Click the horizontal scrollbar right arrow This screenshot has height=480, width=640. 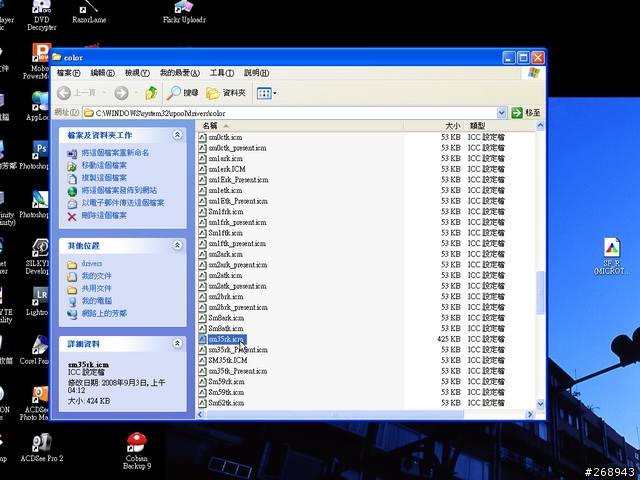pos(530,414)
